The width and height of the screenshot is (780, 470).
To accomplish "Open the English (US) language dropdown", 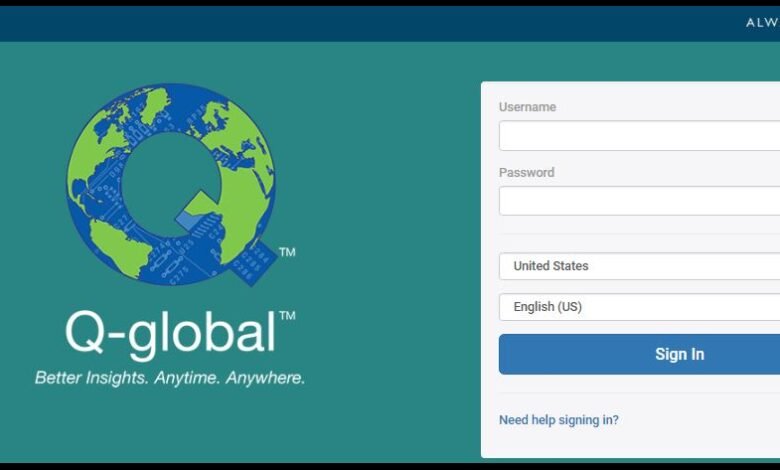I will coord(640,307).
